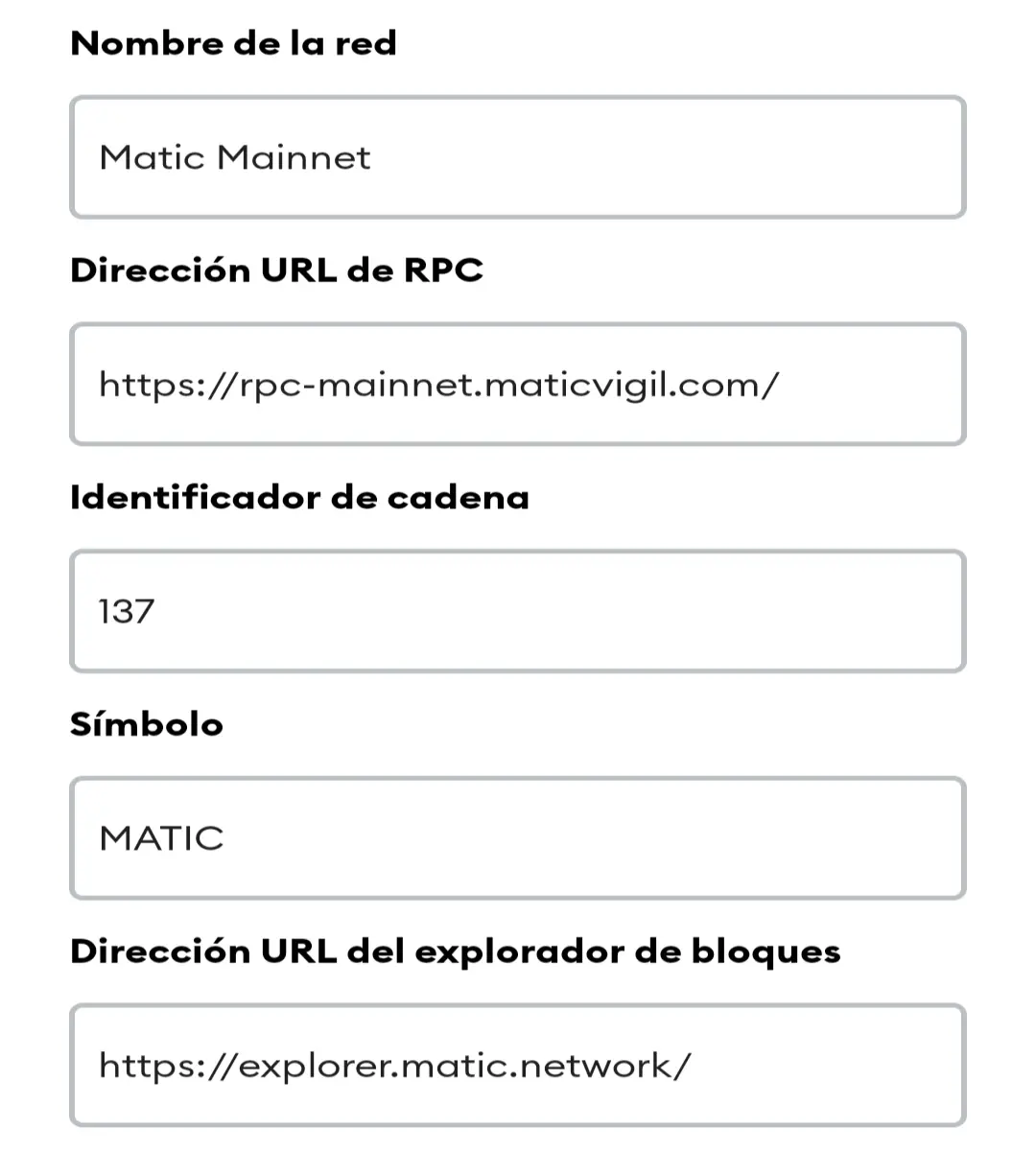Image resolution: width=1036 pixels, height=1151 pixels.
Task: Place cursor after the word Mainnet
Action: tap(372, 157)
